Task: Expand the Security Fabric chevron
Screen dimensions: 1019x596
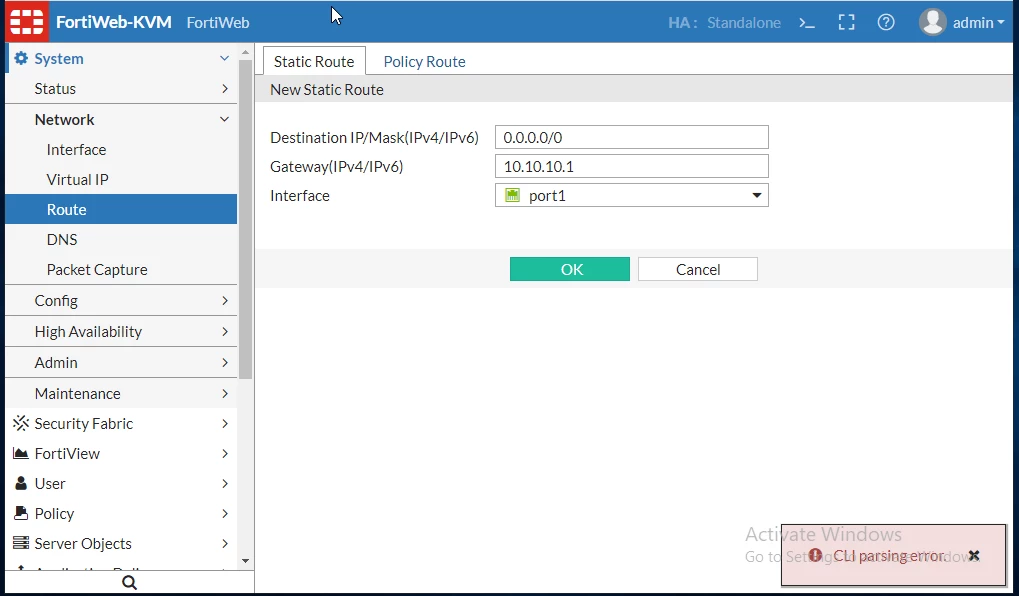Action: coord(225,423)
